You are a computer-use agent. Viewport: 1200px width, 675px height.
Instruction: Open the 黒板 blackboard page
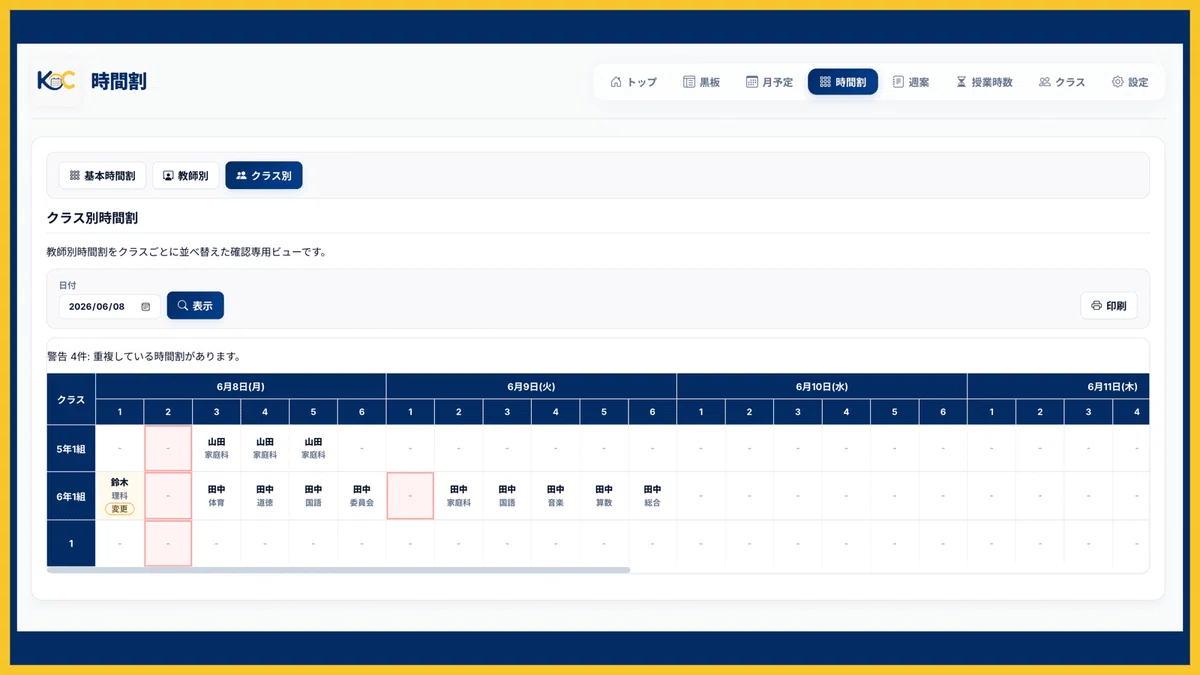click(701, 82)
